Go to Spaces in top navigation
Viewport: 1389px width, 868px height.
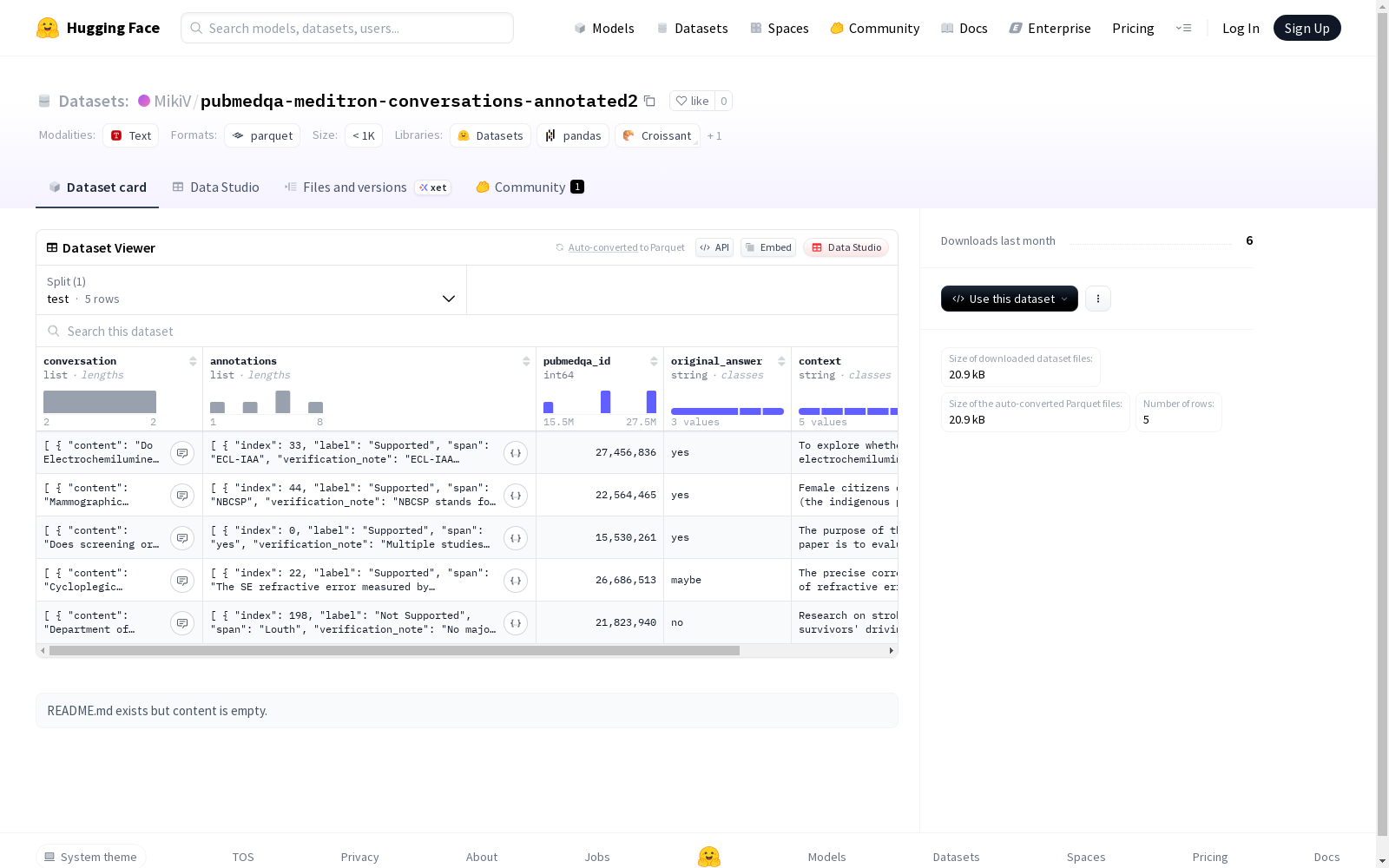[x=780, y=28]
